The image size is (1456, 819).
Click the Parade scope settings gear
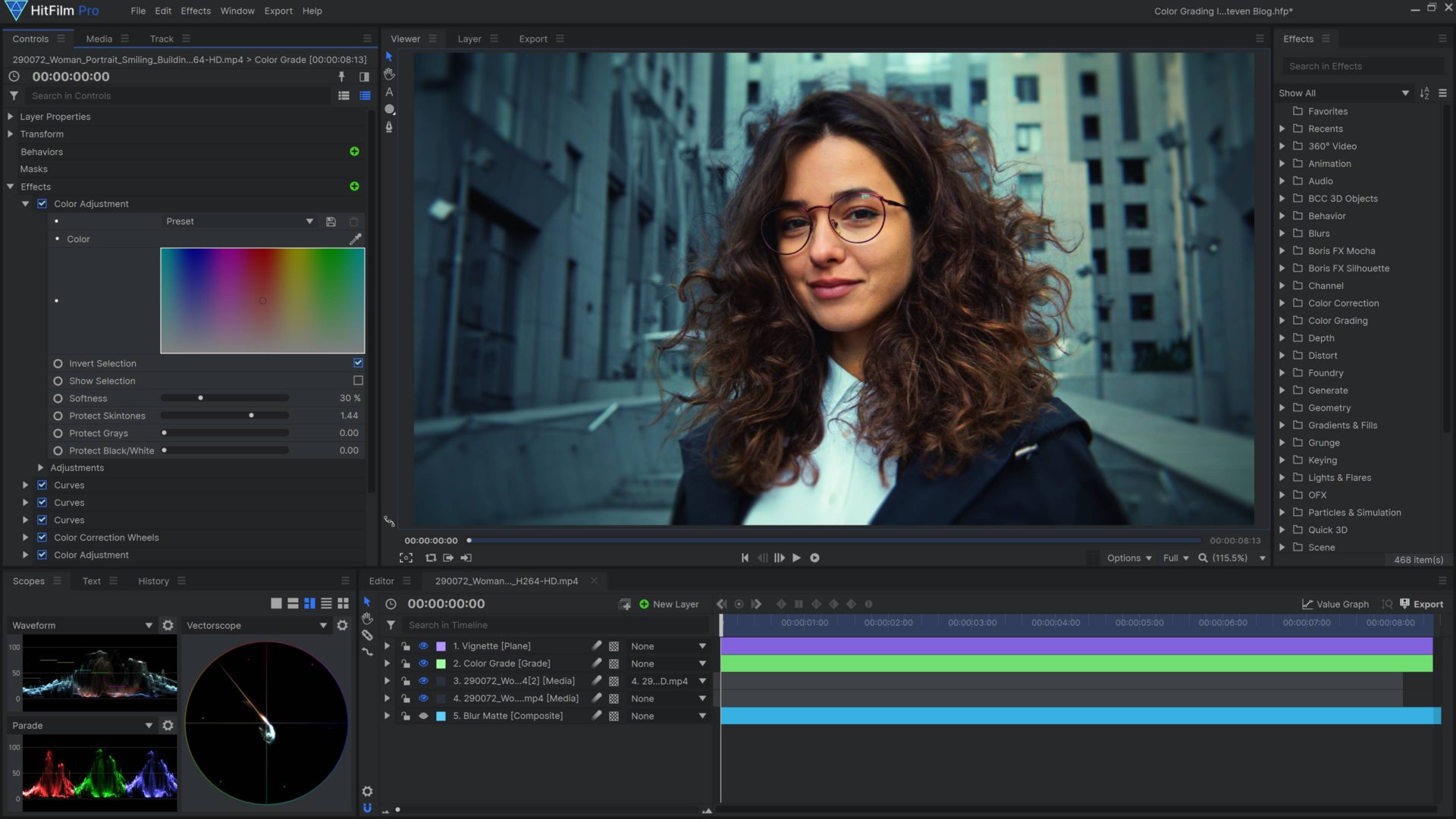[x=167, y=725]
